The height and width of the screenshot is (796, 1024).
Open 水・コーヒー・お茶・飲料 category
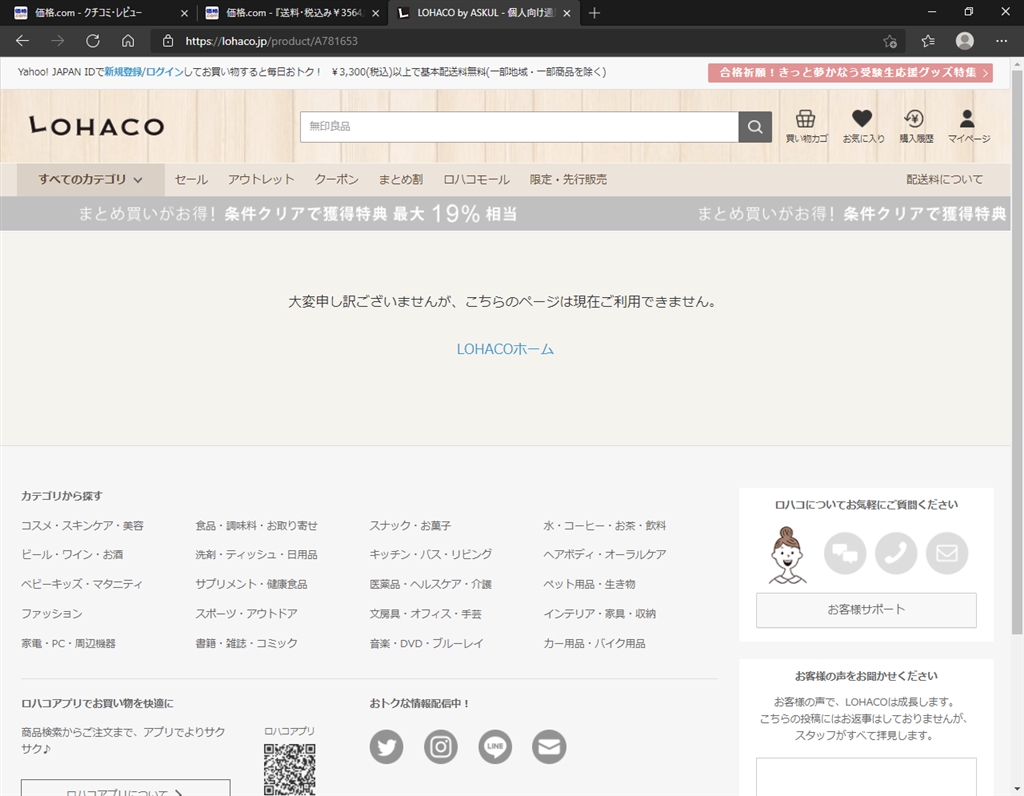605,526
